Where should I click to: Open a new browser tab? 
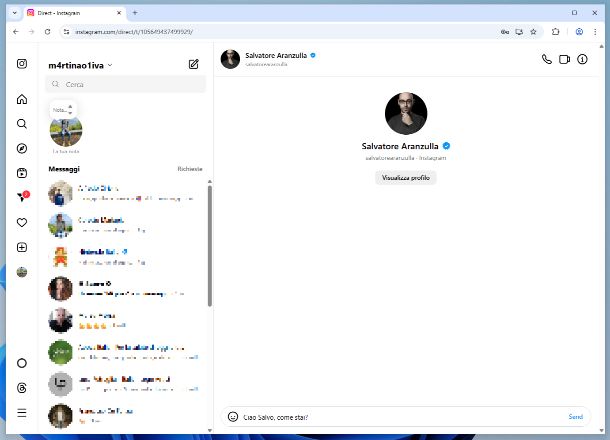[x=135, y=13]
